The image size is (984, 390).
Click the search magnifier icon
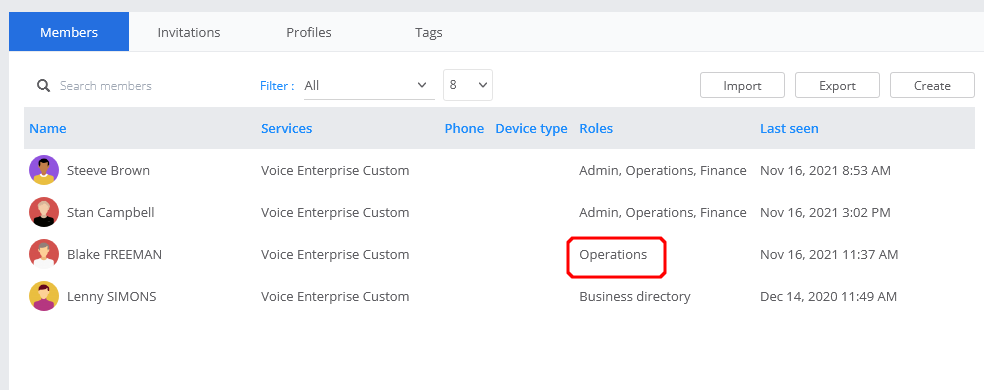[x=43, y=85]
